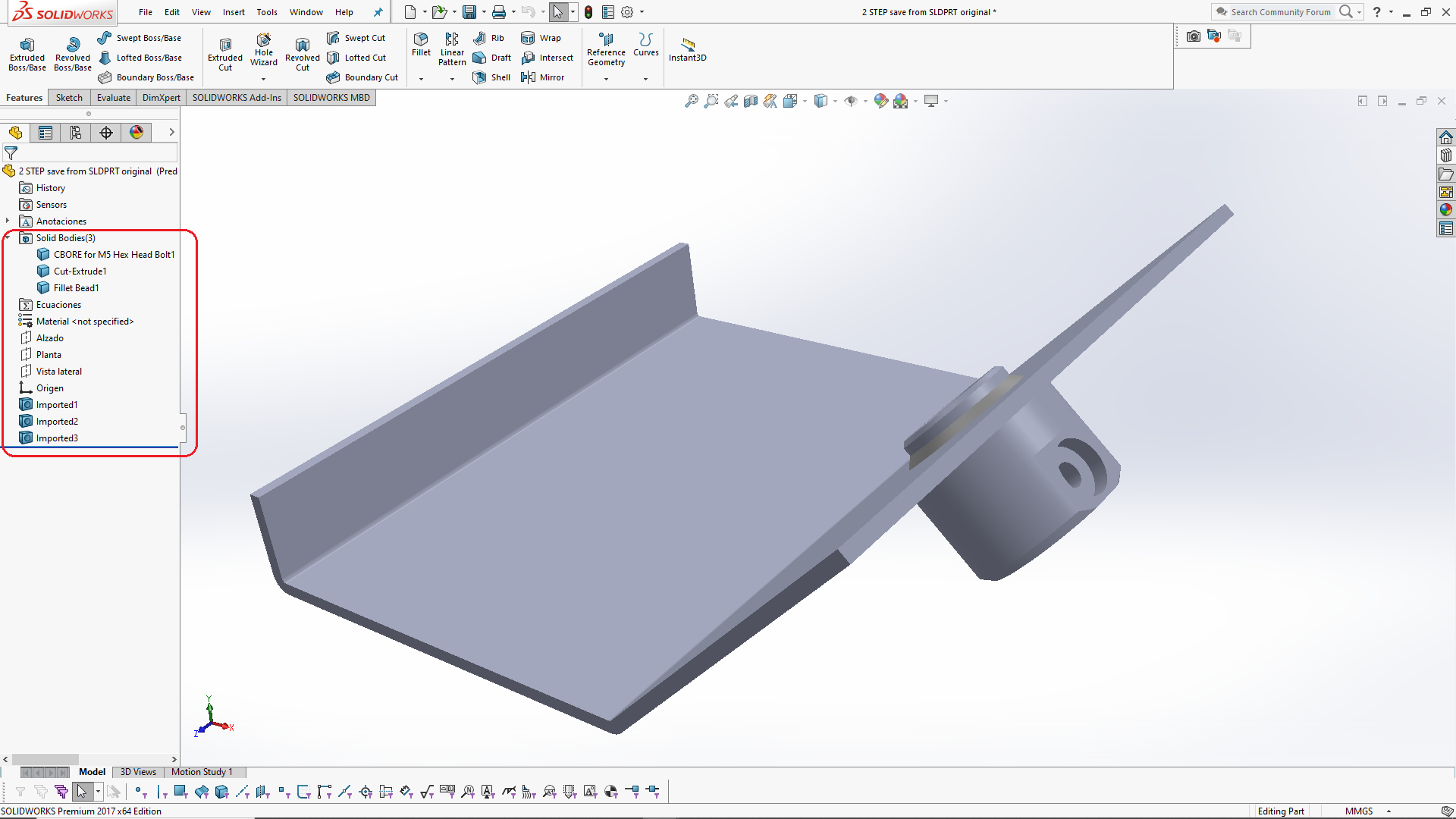Expand the Anotaciones tree node

8,221
